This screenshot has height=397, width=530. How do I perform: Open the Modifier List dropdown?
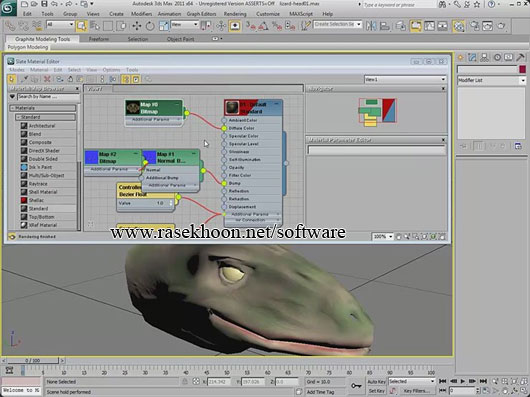491,80
